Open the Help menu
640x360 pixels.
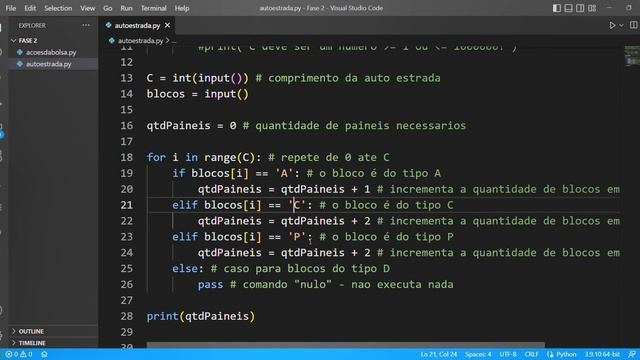(182, 8)
